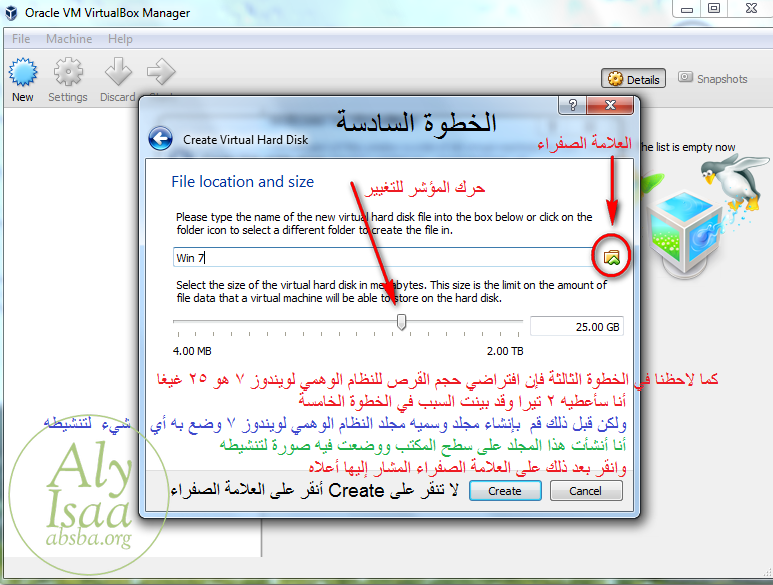The height and width of the screenshot is (585, 773).
Task: Open the File menu
Action: tap(21, 39)
